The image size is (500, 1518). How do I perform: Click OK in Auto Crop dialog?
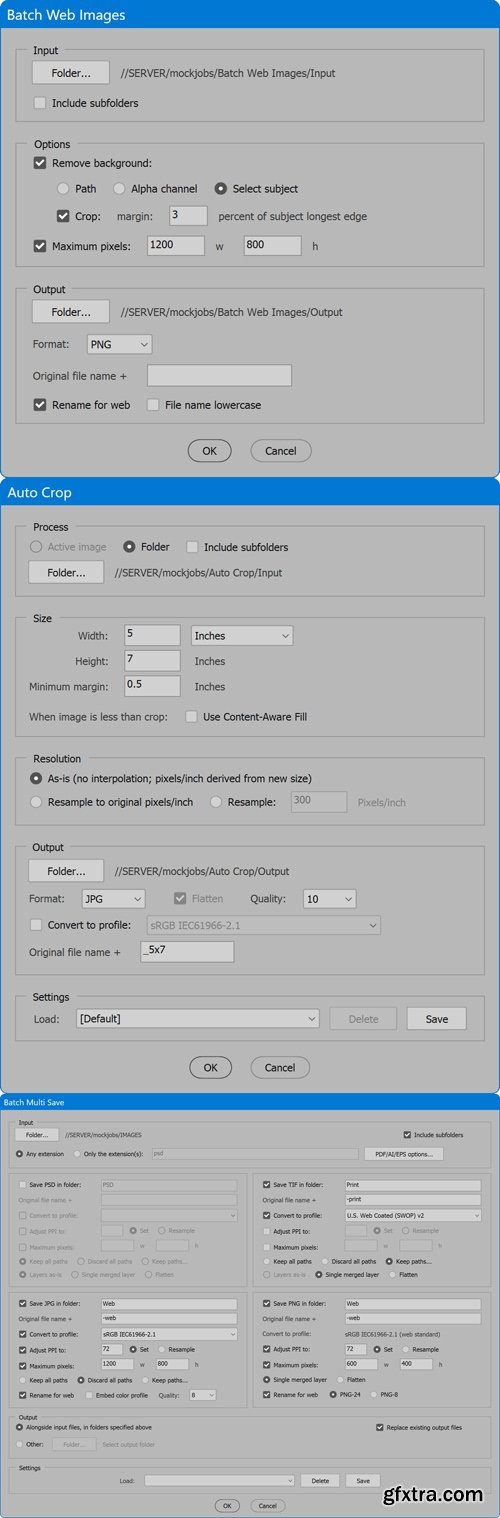coord(210,1067)
